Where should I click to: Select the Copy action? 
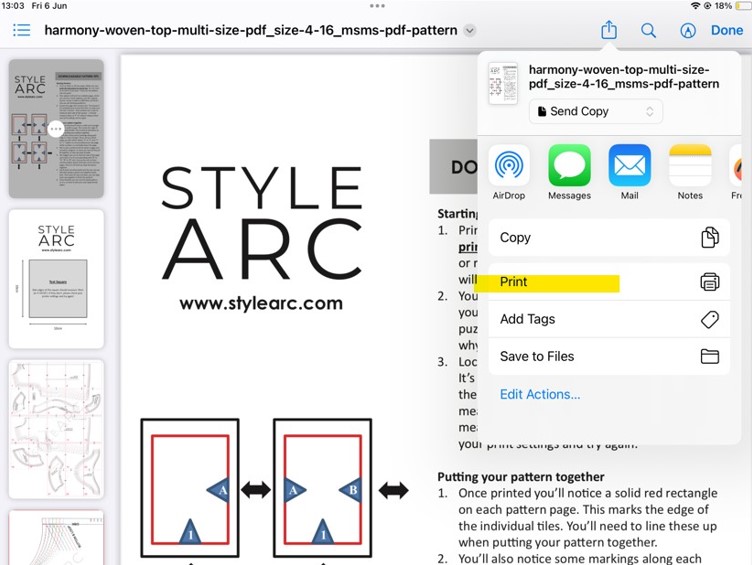pos(609,237)
